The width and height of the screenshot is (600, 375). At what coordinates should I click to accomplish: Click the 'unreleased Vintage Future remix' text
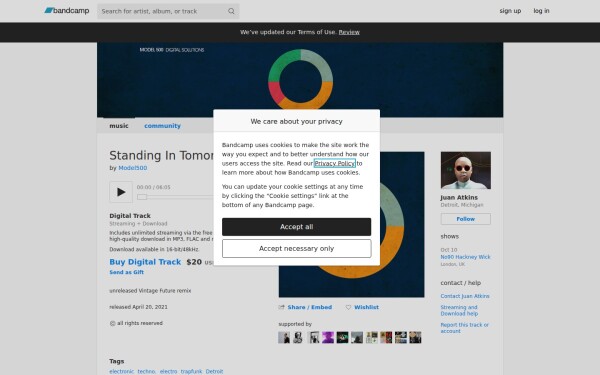pos(150,291)
